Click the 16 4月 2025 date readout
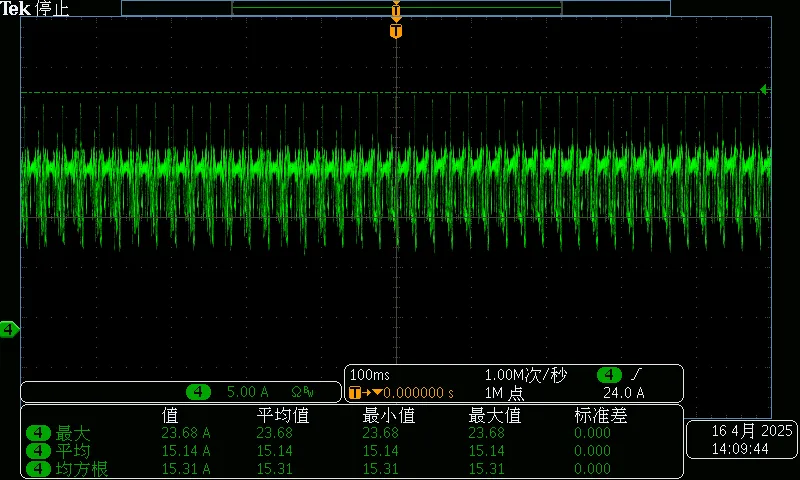This screenshot has height=480, width=800. 753,431
